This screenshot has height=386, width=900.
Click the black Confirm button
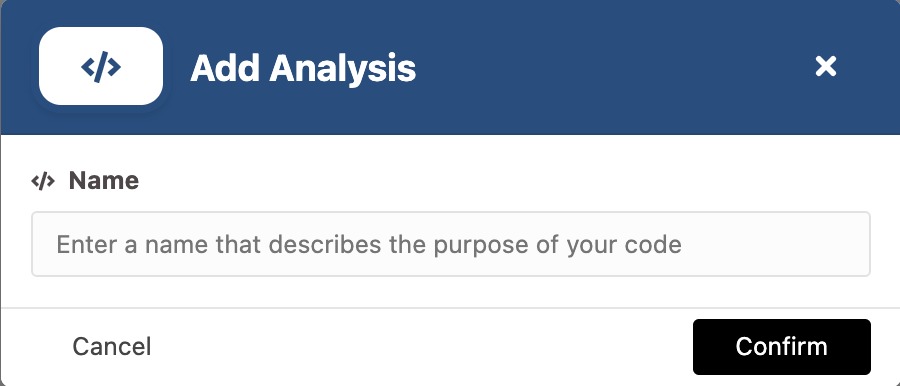click(781, 347)
